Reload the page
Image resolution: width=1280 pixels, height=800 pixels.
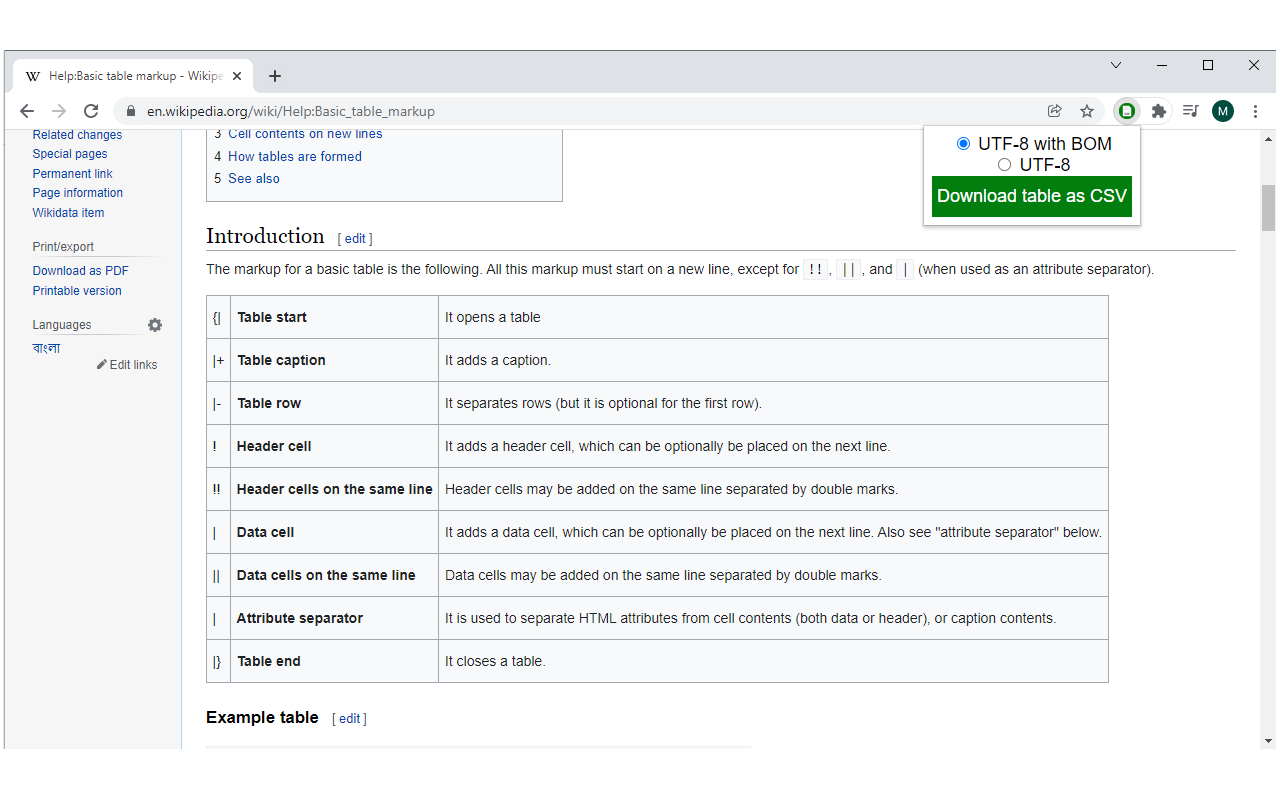point(91,111)
